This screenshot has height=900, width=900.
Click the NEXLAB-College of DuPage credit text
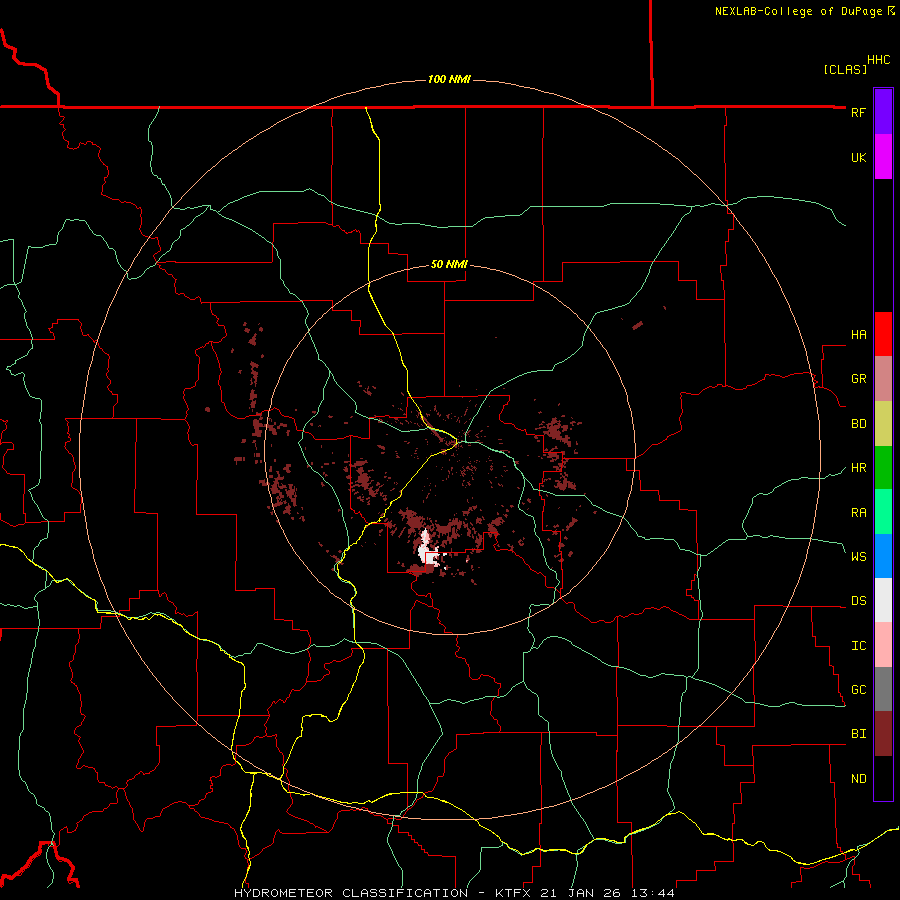798,11
